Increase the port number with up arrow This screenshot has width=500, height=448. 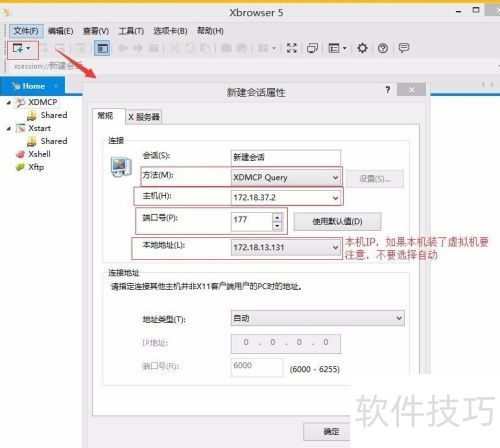pos(277,218)
